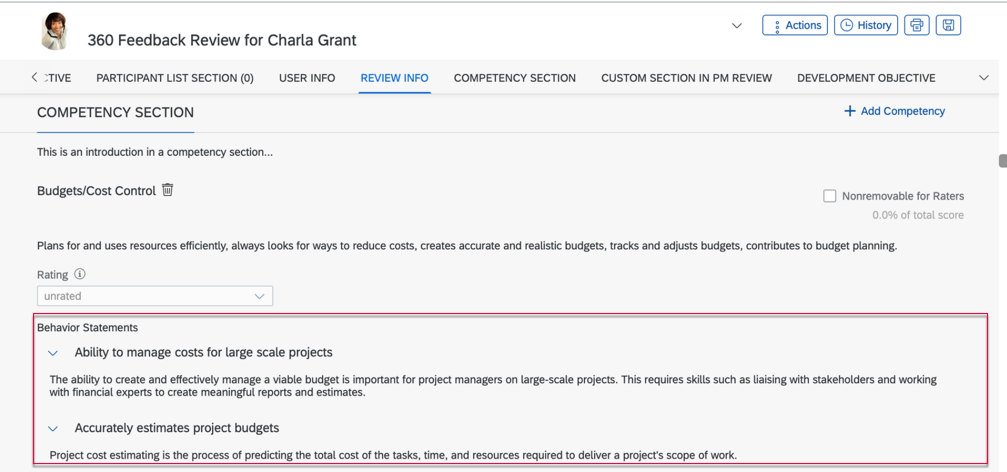Click Charla Grant's profile photo

tap(55, 31)
